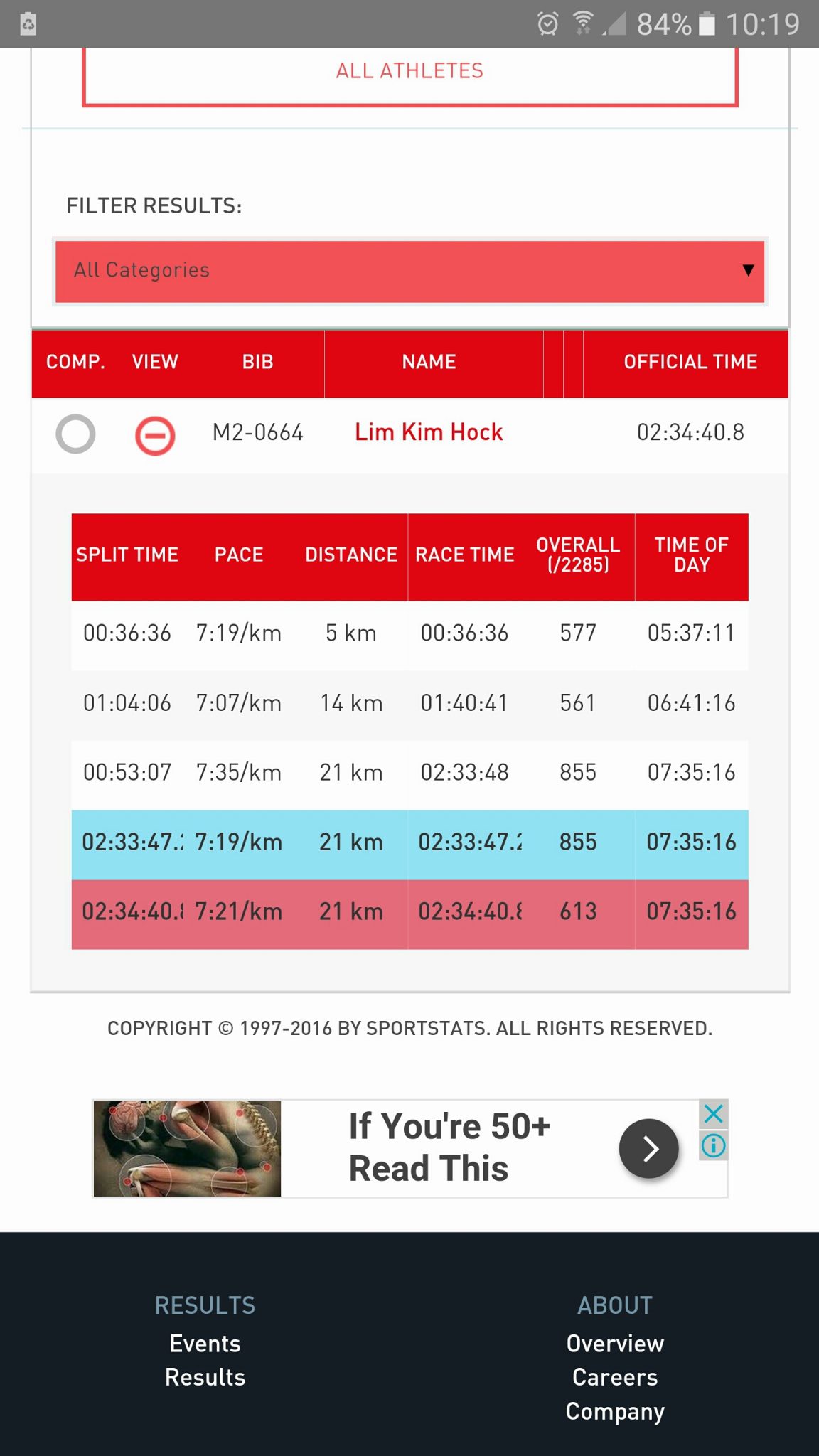Tap the battery icon in status bar
This screenshot has width=819, height=1456.
tap(707, 24)
